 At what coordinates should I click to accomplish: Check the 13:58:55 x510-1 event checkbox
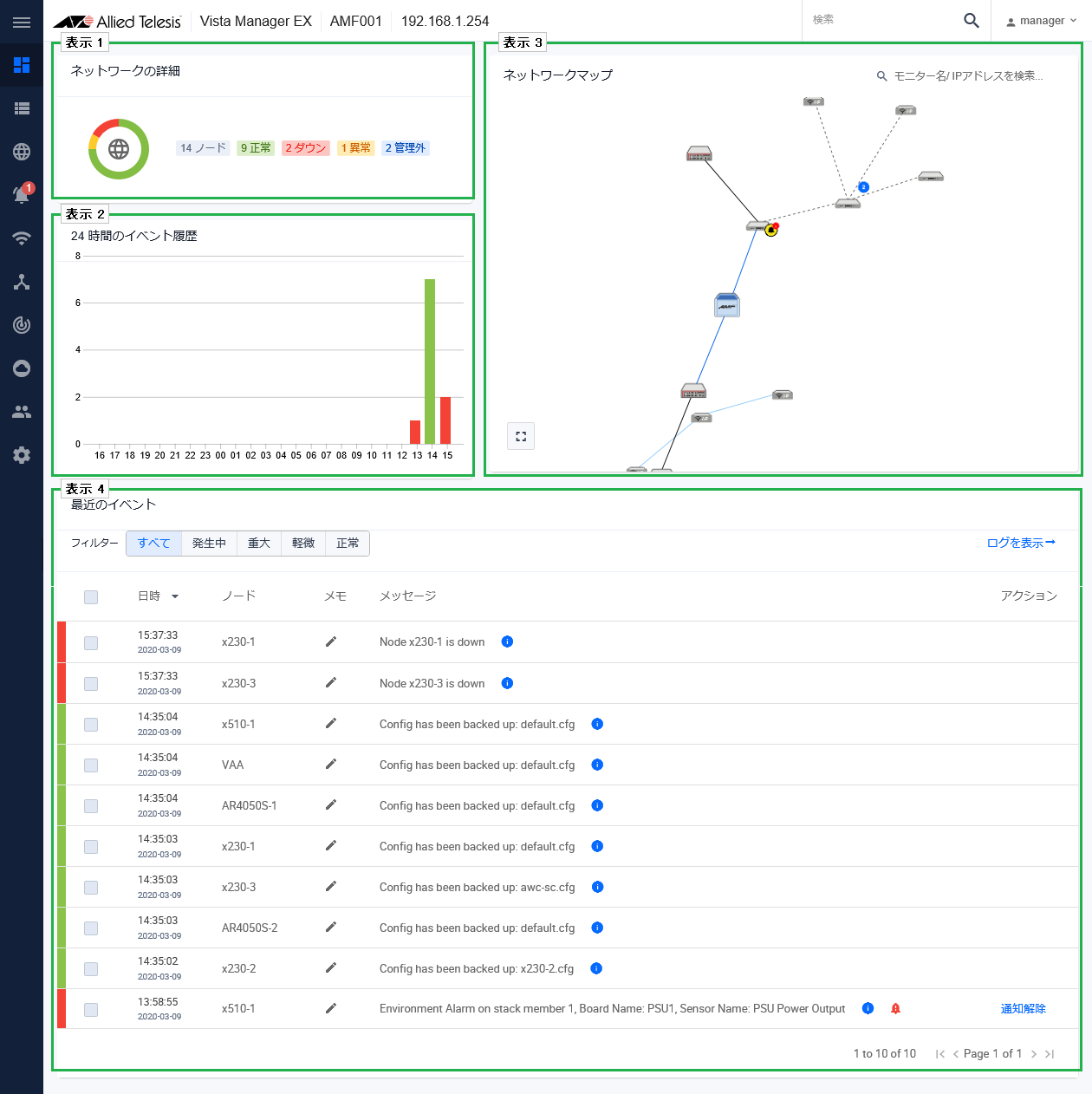(91, 1010)
